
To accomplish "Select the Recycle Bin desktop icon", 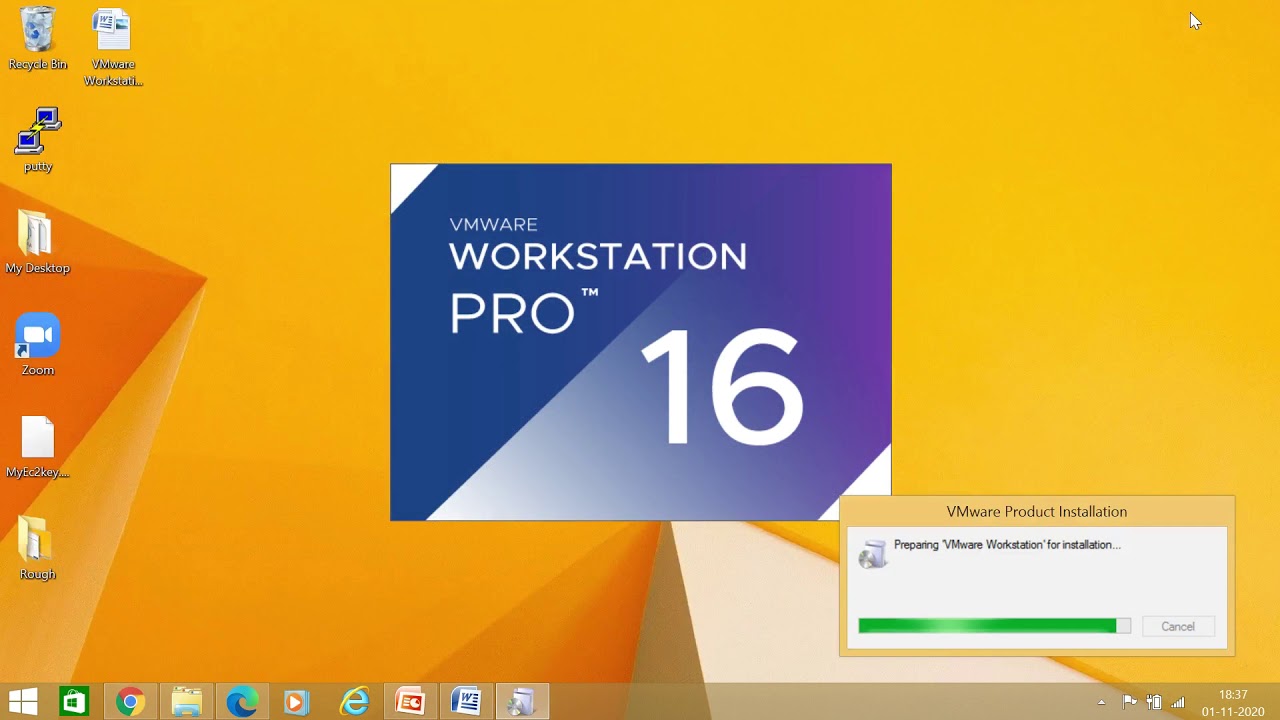I will [38, 39].
